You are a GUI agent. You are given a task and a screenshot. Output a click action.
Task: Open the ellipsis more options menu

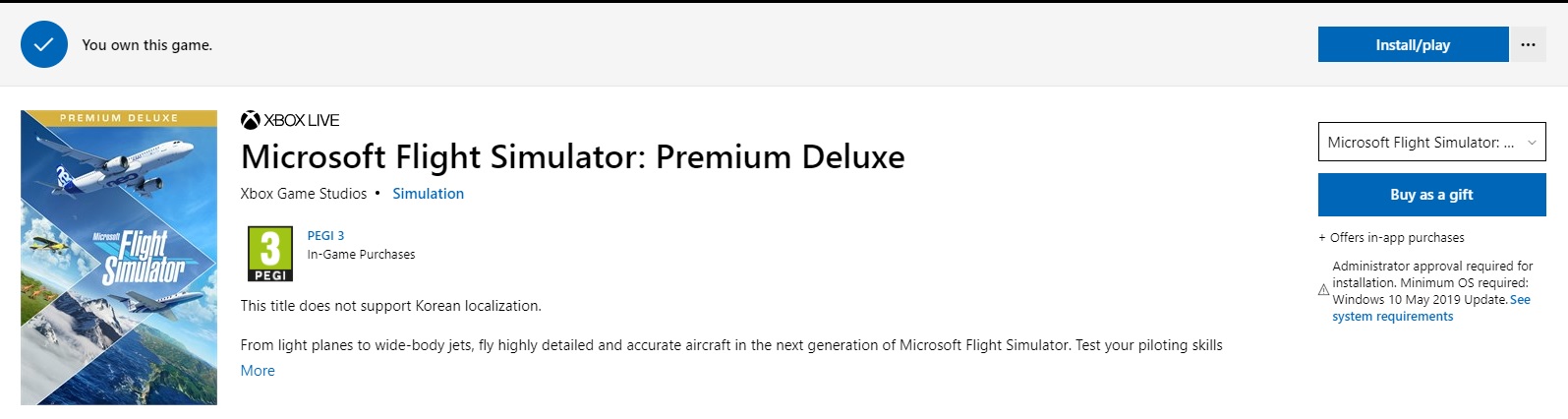point(1528,45)
